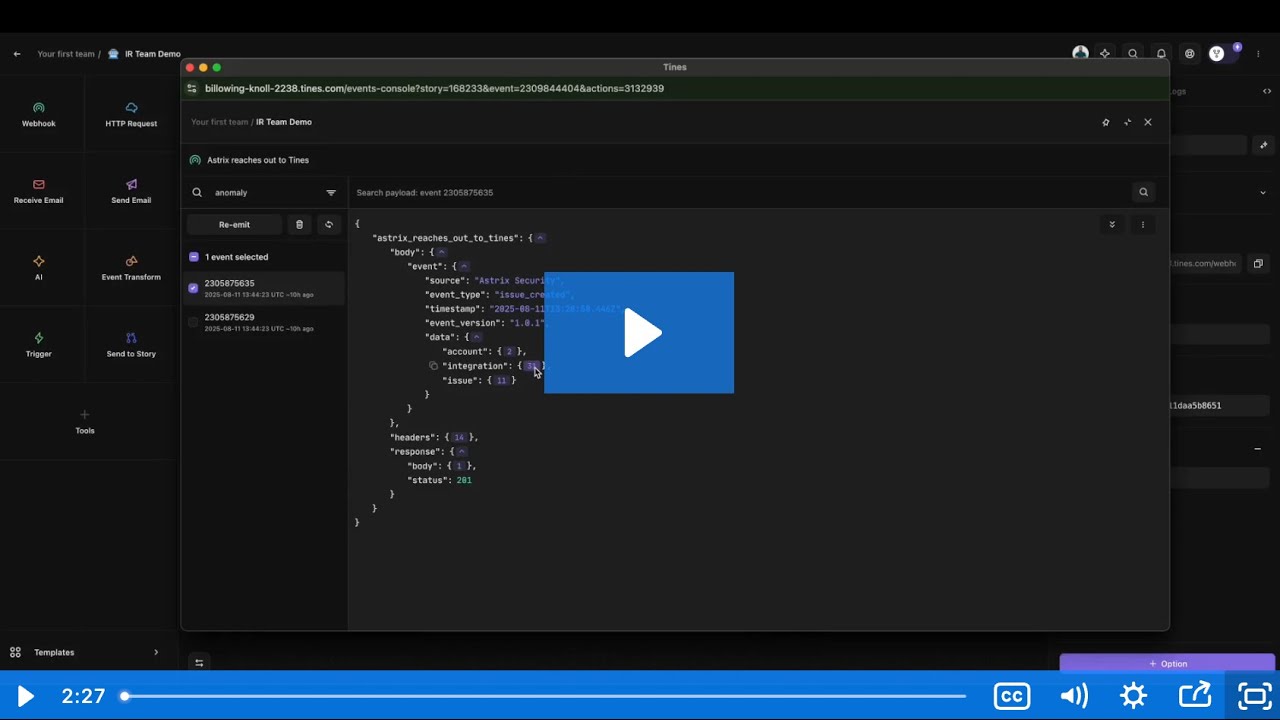Uncheck event 2305875635
The image size is (1280, 720).
pyautogui.click(x=194, y=288)
